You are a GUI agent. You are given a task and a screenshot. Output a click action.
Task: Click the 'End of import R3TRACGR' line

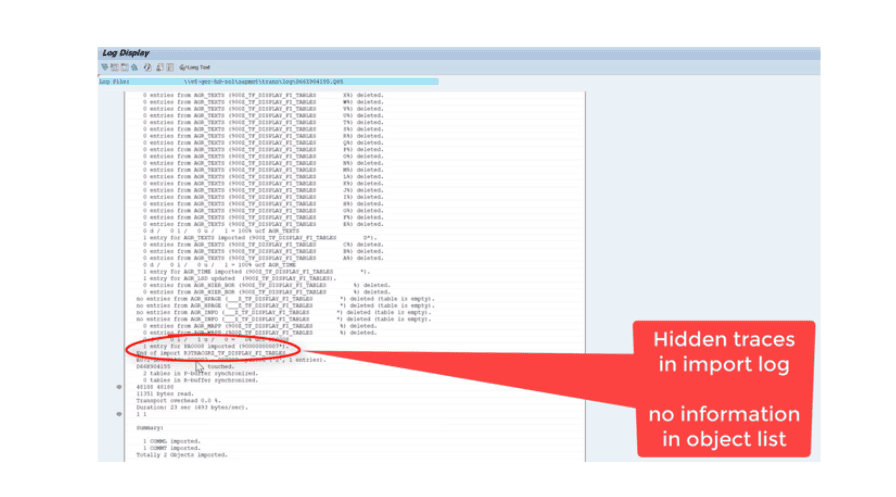[x=211, y=353]
